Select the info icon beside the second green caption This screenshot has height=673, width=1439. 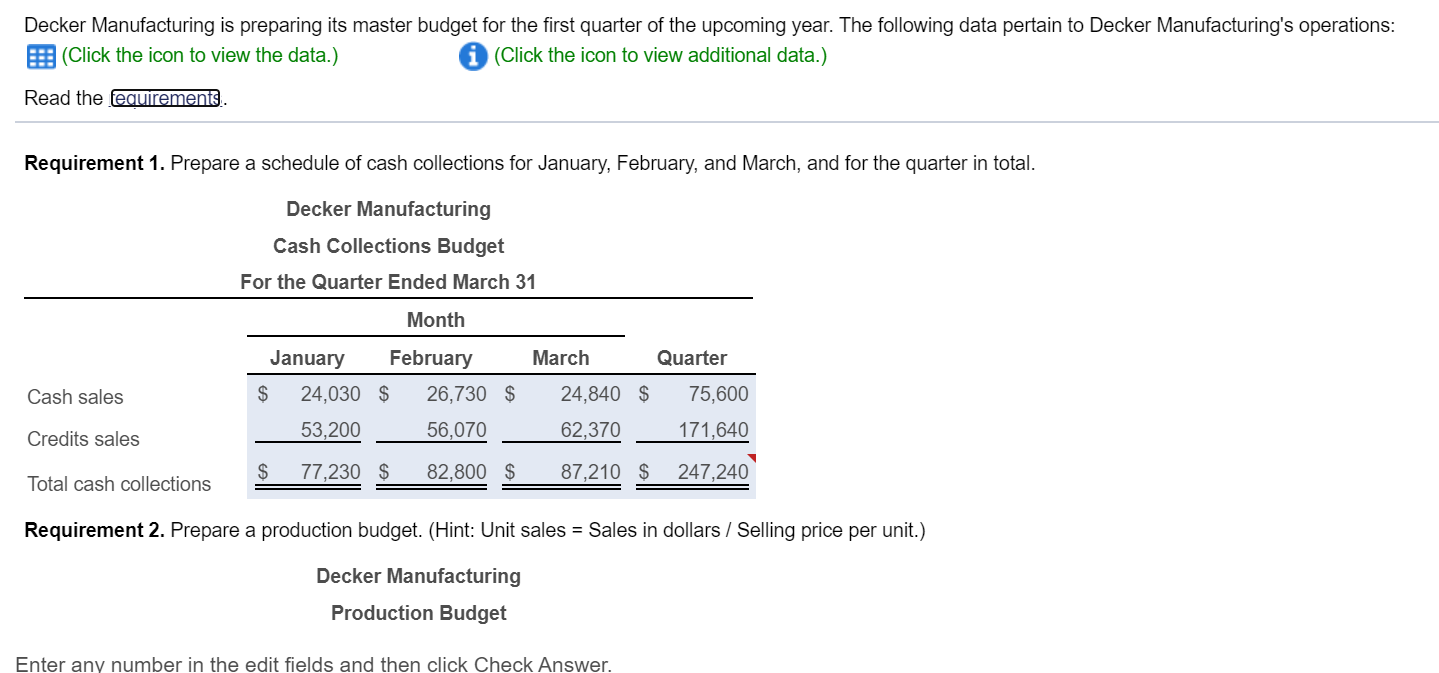[471, 56]
